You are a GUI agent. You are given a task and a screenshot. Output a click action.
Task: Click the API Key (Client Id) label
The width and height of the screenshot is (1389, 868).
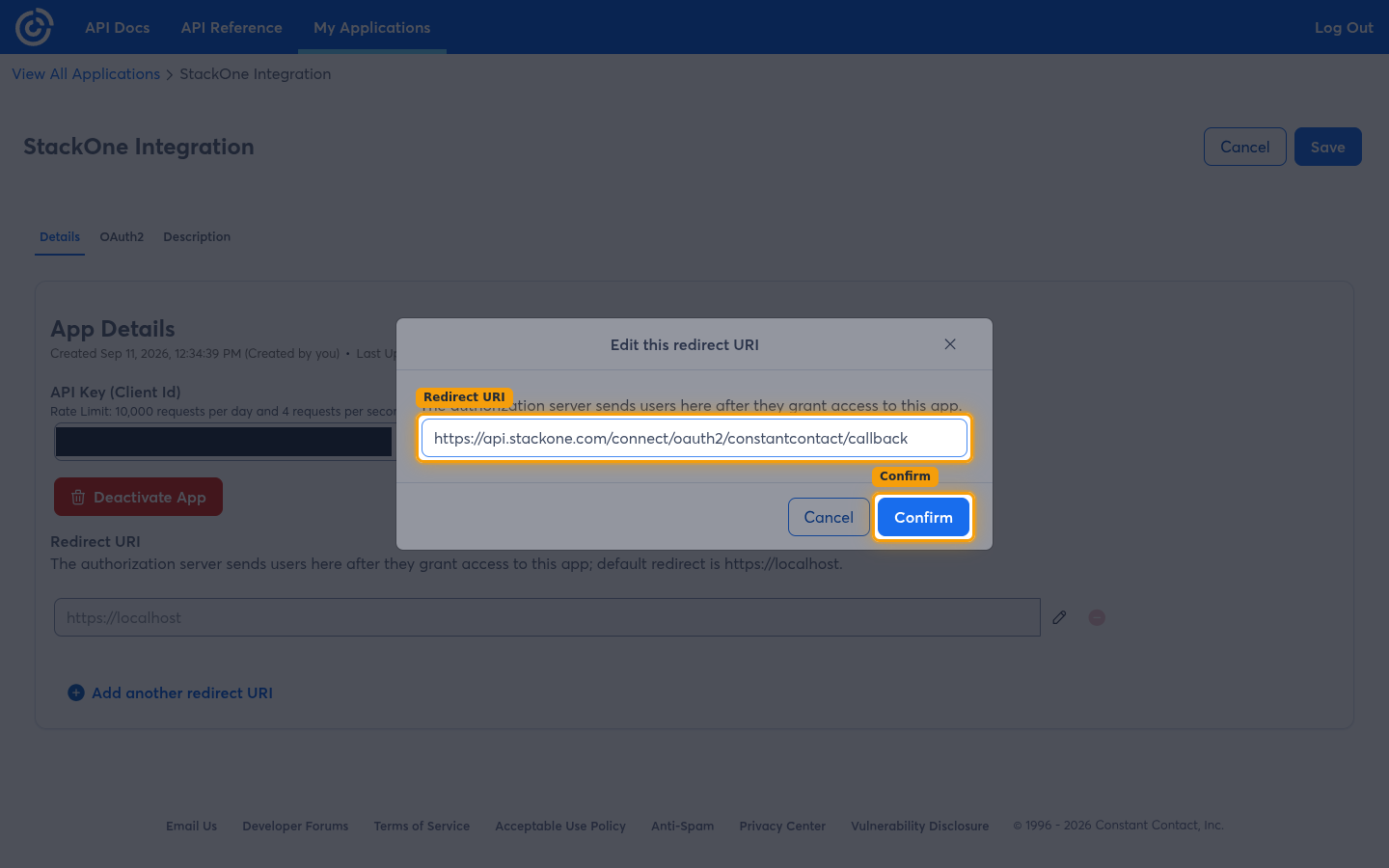(116, 392)
